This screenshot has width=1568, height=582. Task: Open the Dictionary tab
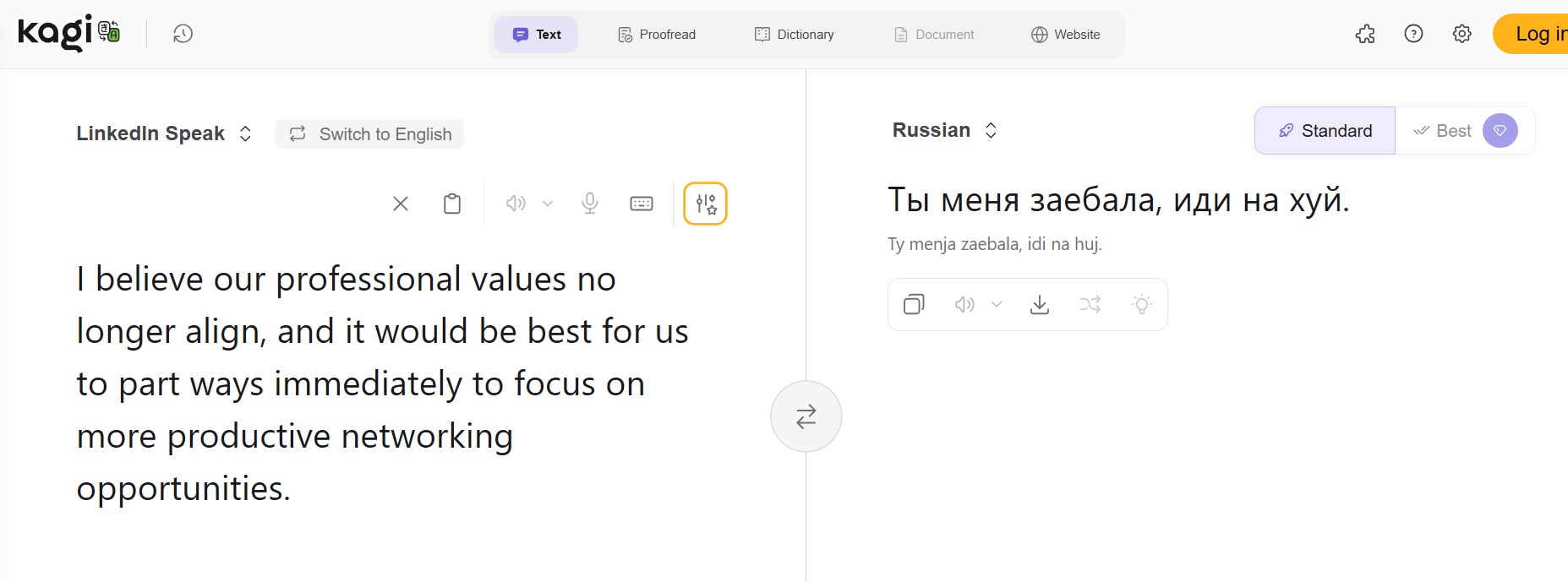(x=794, y=35)
